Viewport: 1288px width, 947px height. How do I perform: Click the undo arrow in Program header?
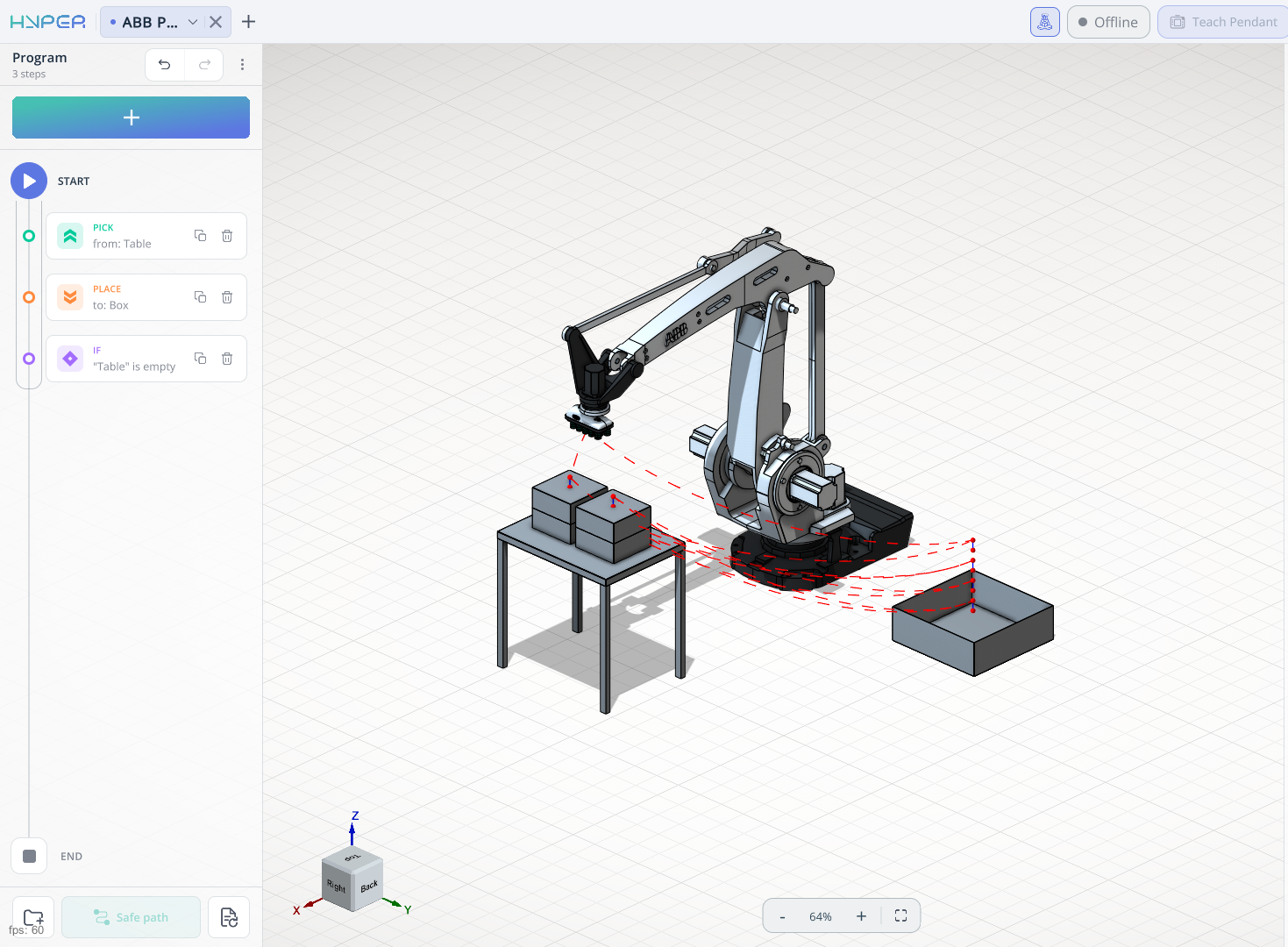[165, 65]
